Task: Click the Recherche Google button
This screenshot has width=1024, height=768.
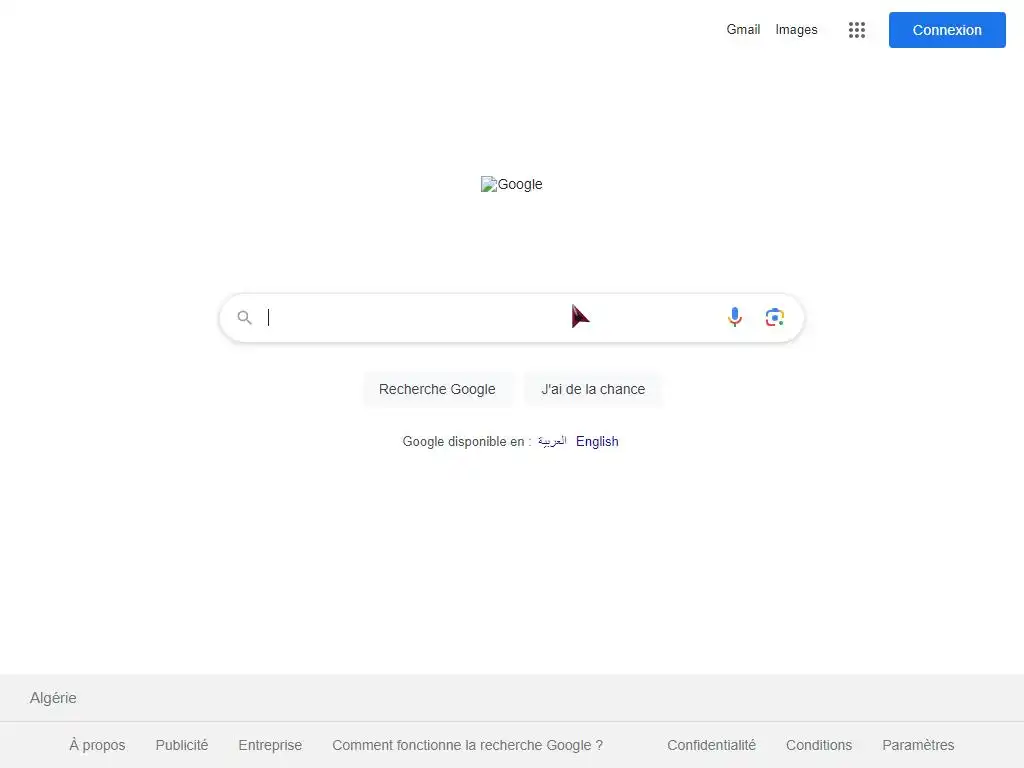Action: tap(437, 389)
